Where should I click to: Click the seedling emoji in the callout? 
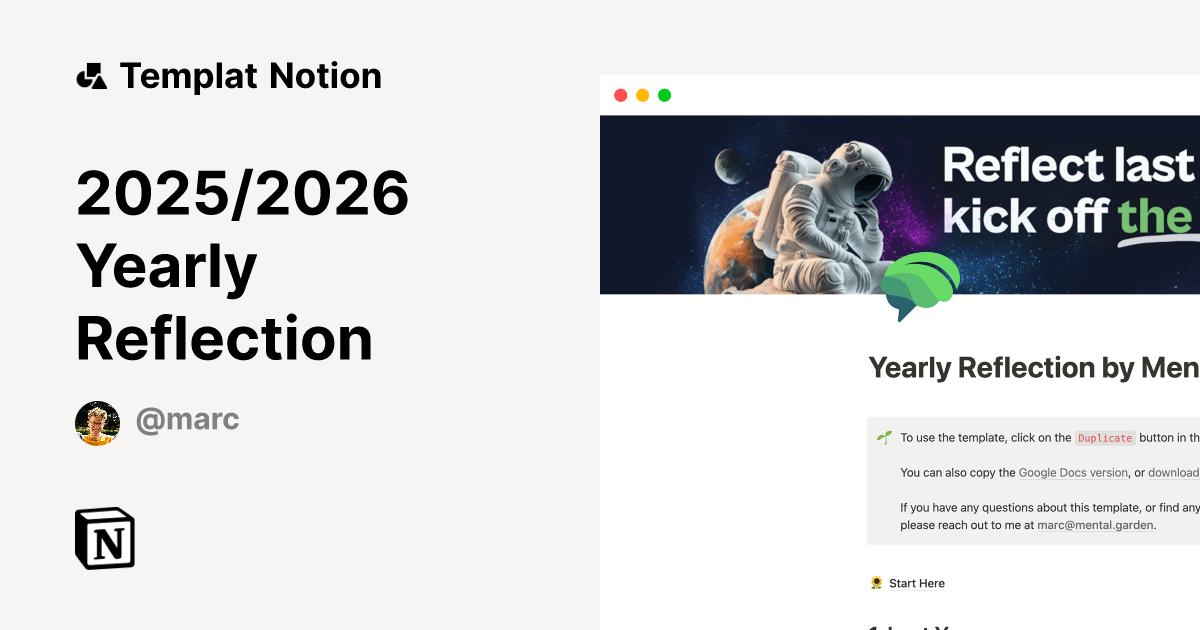[884, 436]
